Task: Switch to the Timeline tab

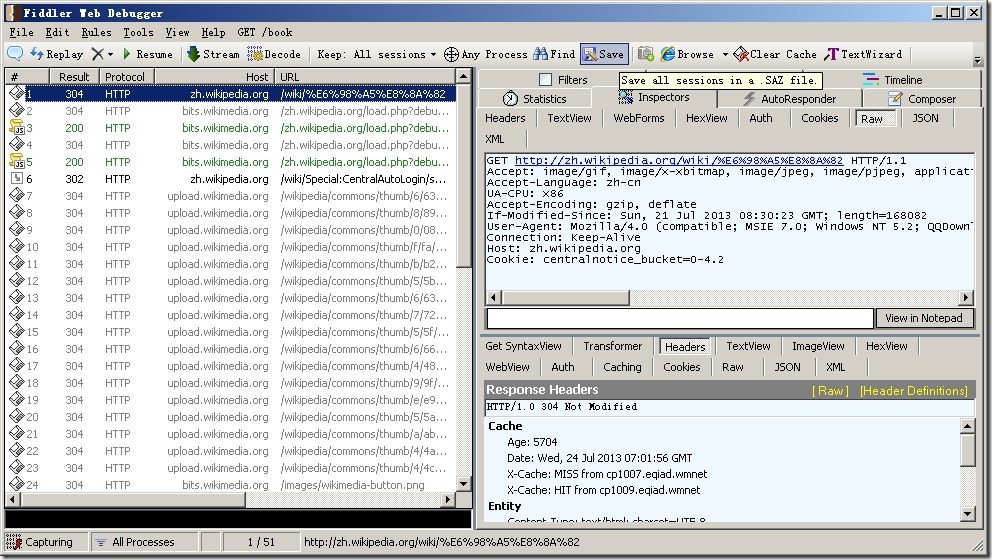Action: pyautogui.click(x=892, y=80)
